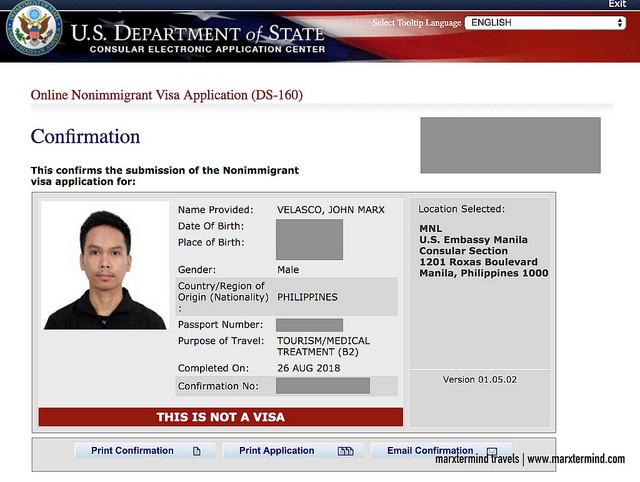Click the Version 01.05.02 text

click(x=480, y=380)
